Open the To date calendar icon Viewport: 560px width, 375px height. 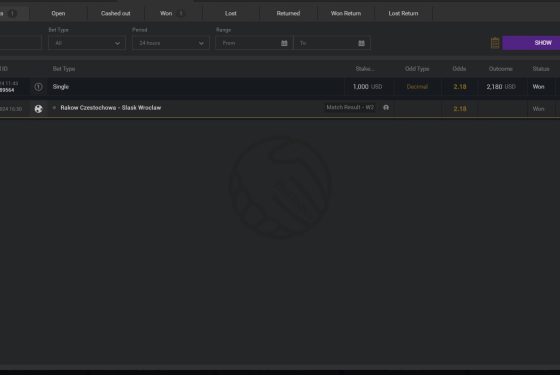[x=361, y=43]
